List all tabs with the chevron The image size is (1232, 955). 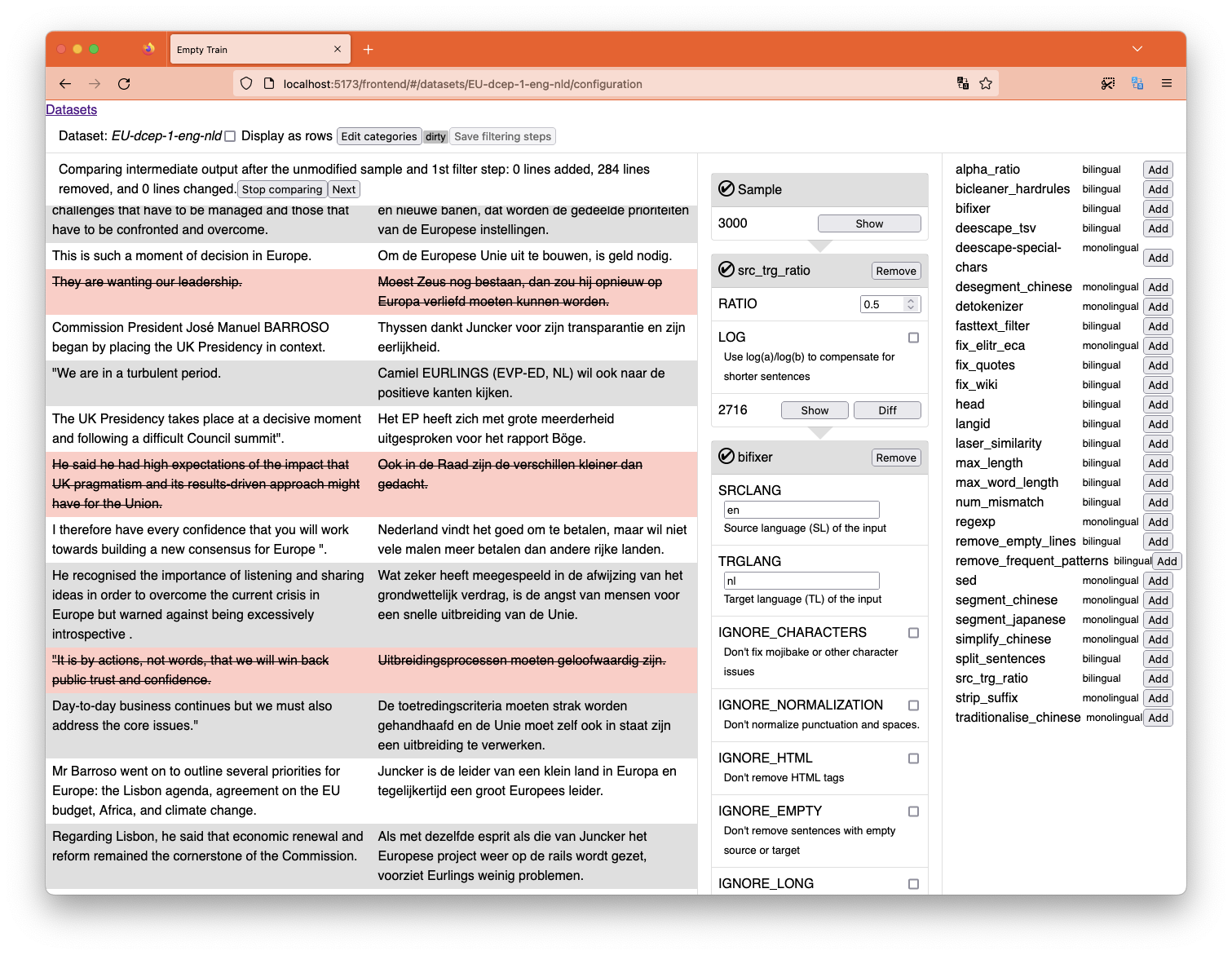(x=1137, y=49)
